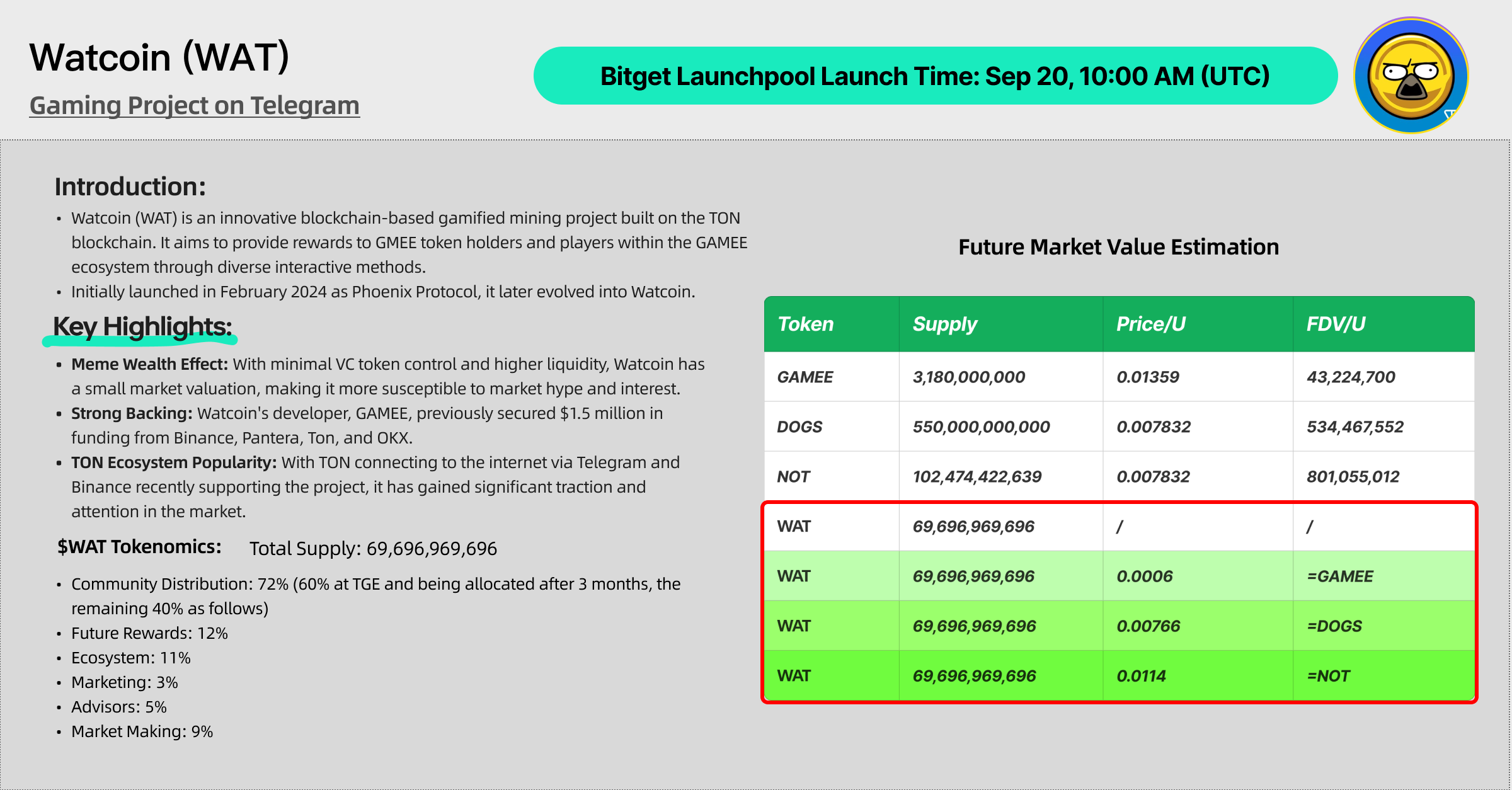Viewport: 1512px width, 790px height.
Task: Click the GAMEE FDV value 43,224,700
Action: coord(1351,377)
